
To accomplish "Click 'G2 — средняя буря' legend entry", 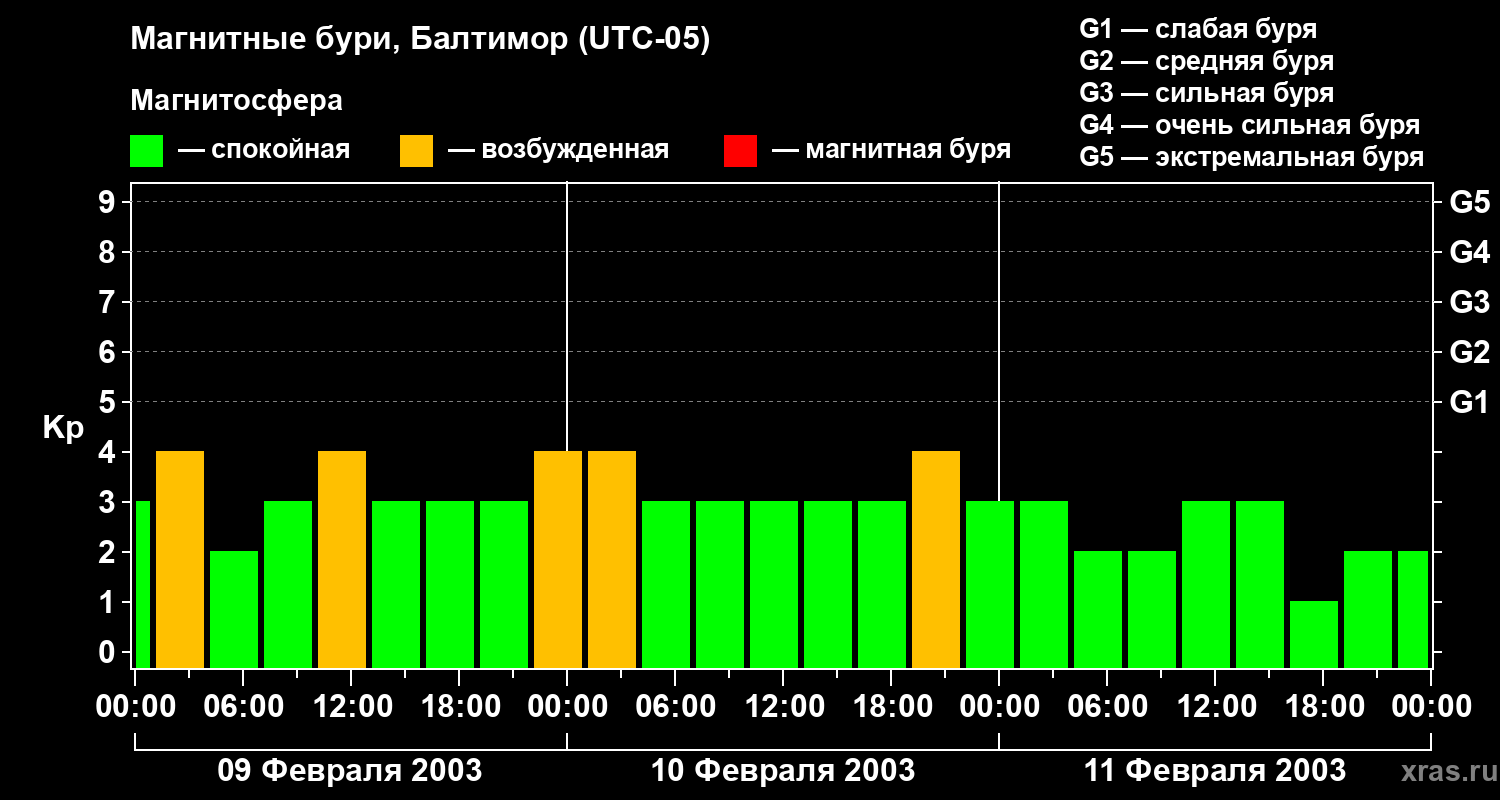I will click(x=1206, y=61).
